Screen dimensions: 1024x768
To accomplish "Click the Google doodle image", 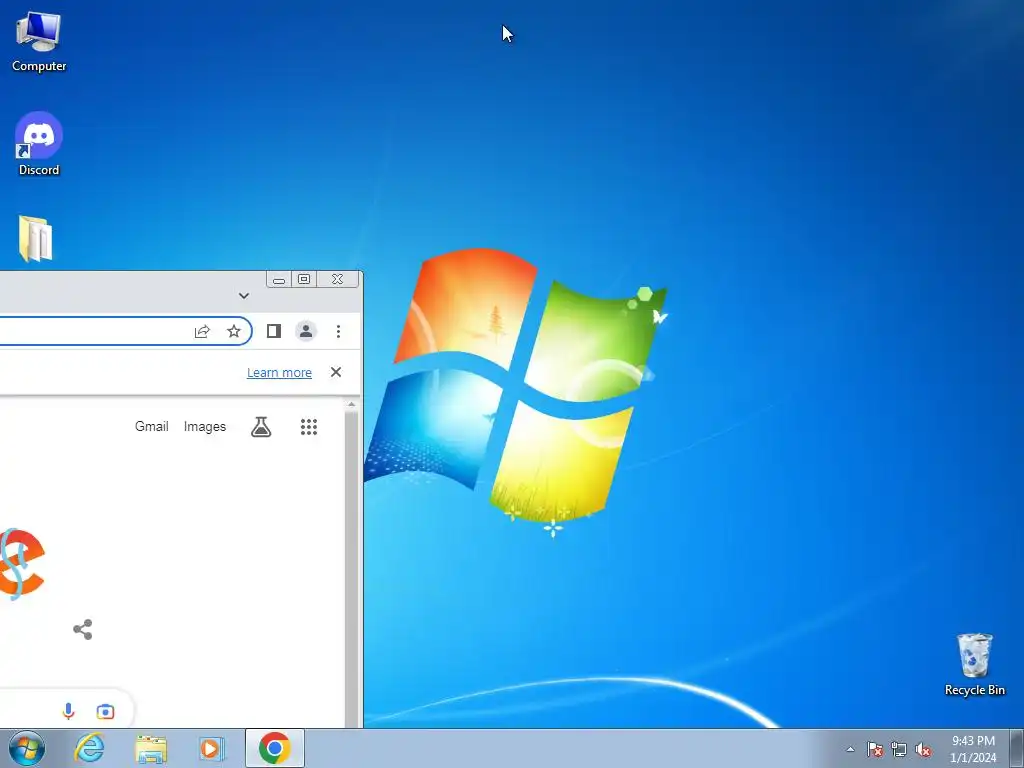I will point(22,564).
